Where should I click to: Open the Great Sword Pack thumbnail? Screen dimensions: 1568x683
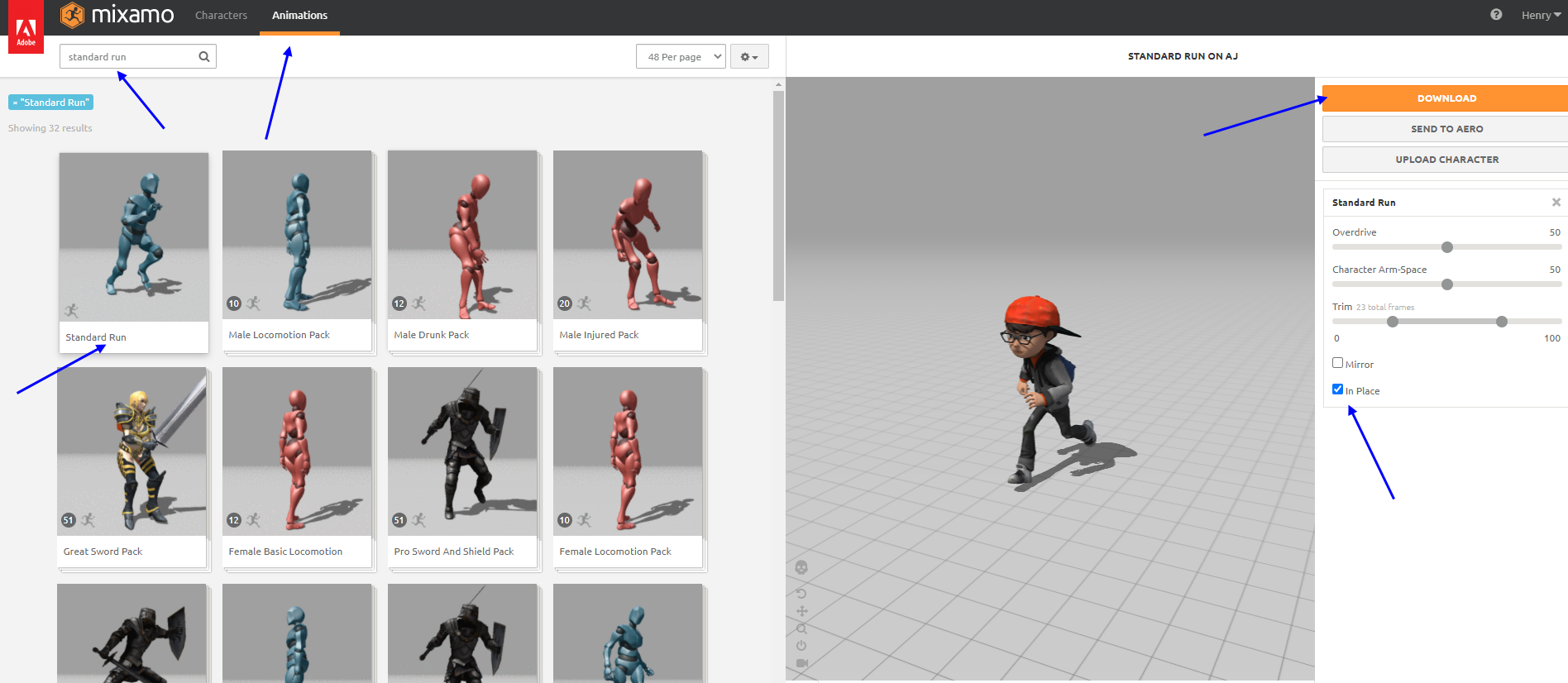[131, 451]
